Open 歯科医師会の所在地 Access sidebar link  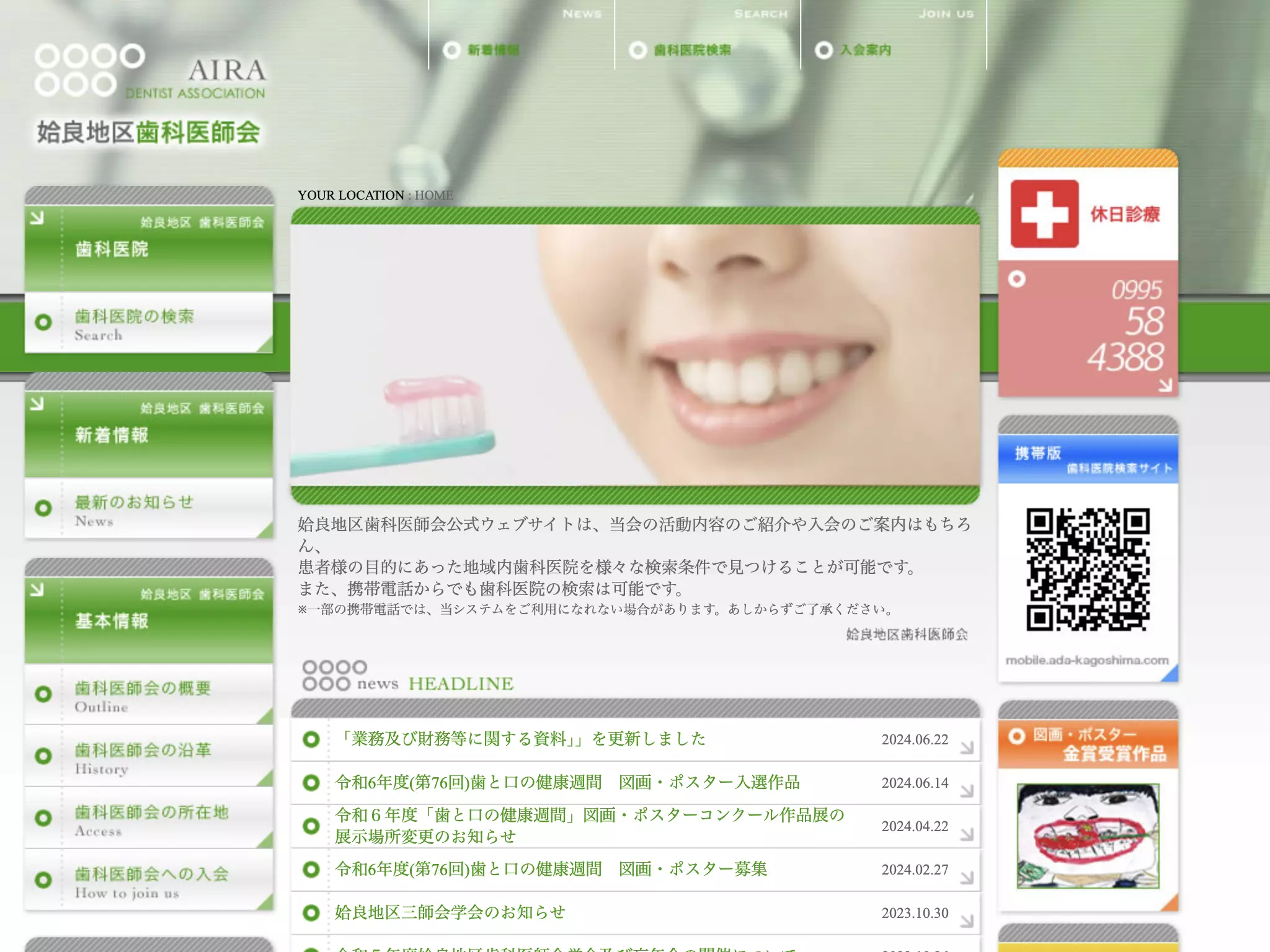[149, 819]
